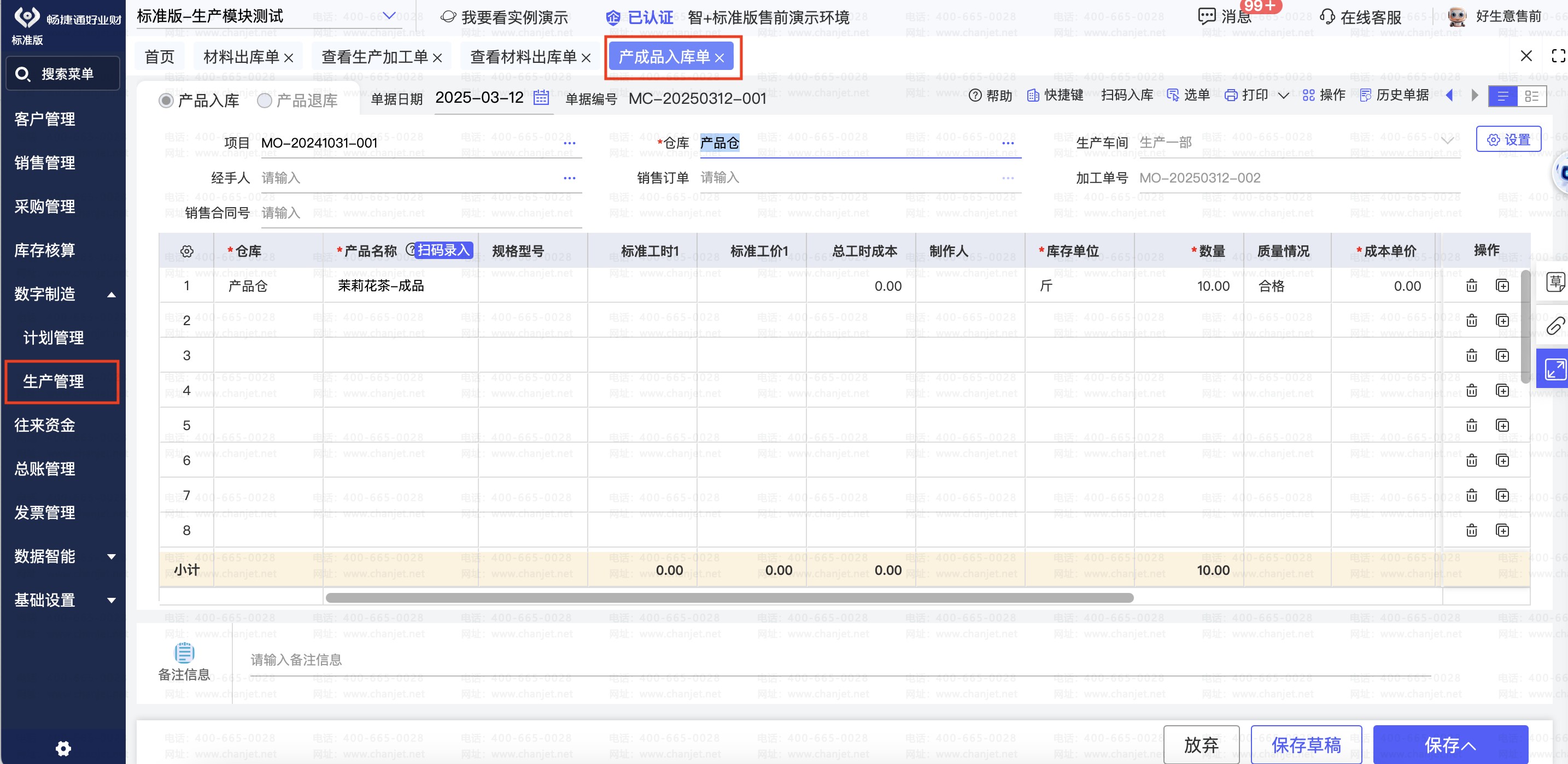
Task: Select the 产品入库 radio button
Action: 166,101
